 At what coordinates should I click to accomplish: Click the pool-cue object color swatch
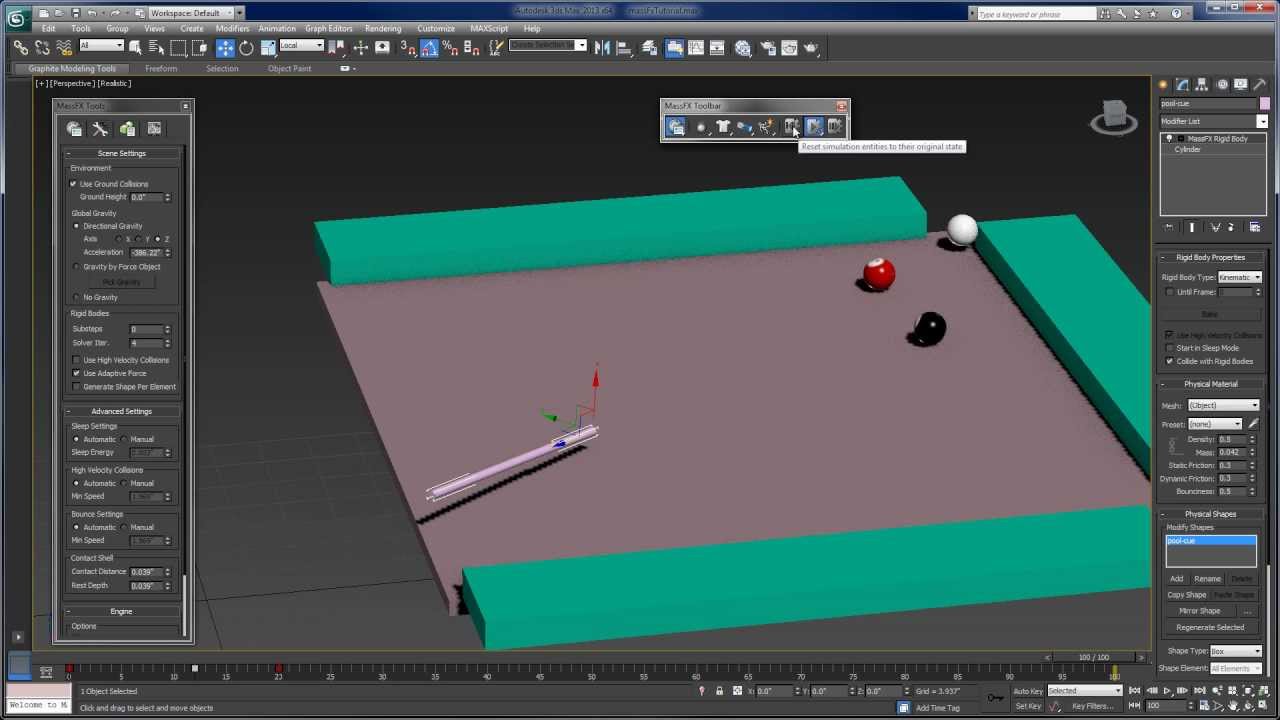[x=1265, y=104]
